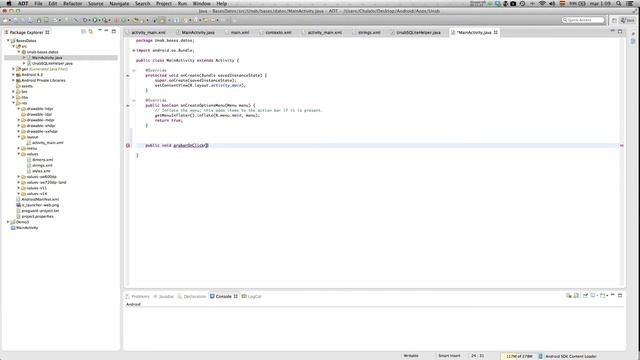This screenshot has height=360, width=640.
Task: Toggle Link with Editor in Package Explorer
Action: [x=91, y=31]
